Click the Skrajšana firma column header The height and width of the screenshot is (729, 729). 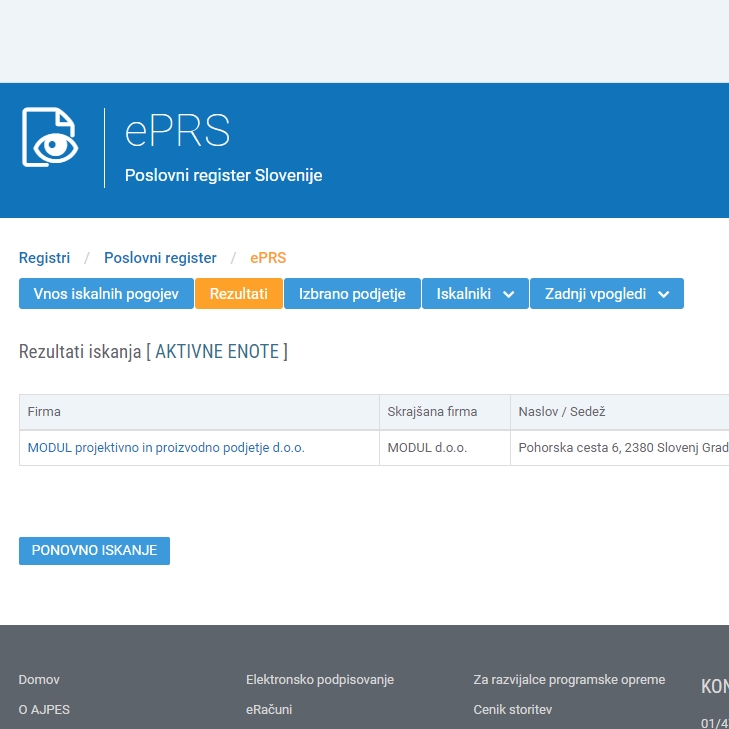[445, 412]
